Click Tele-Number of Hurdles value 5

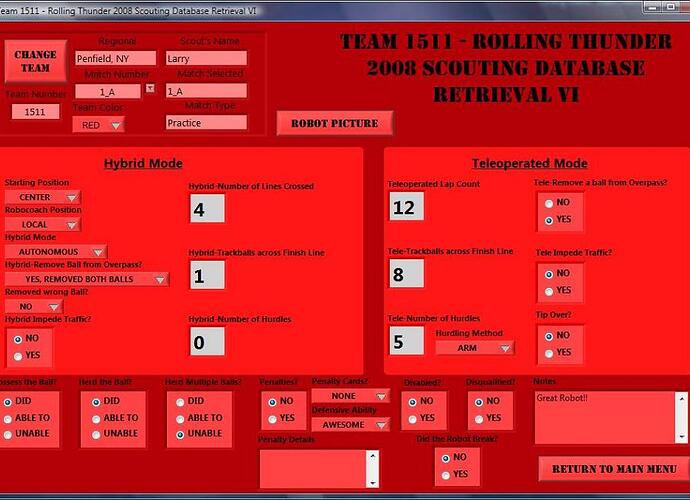[407, 340]
